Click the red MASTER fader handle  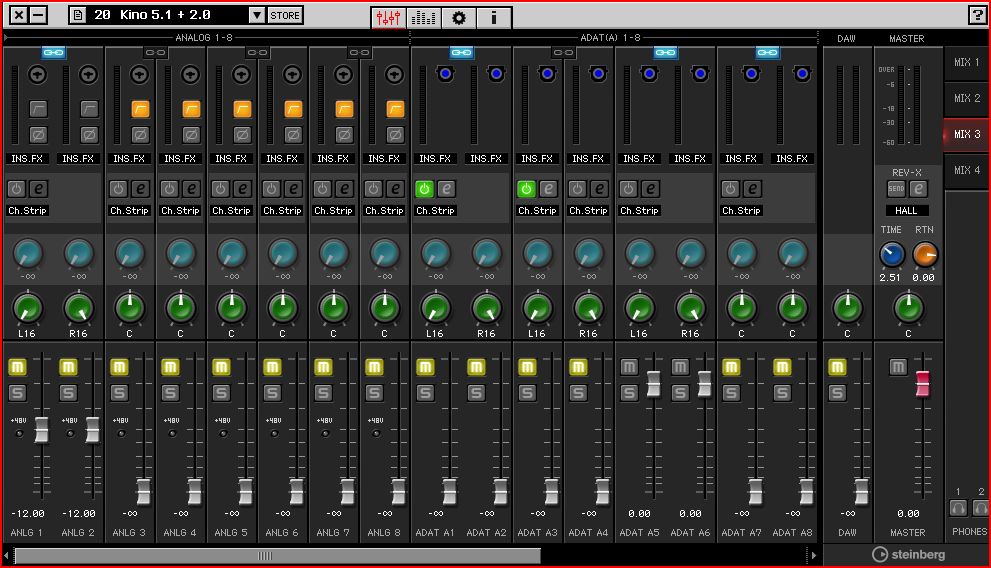[x=922, y=383]
